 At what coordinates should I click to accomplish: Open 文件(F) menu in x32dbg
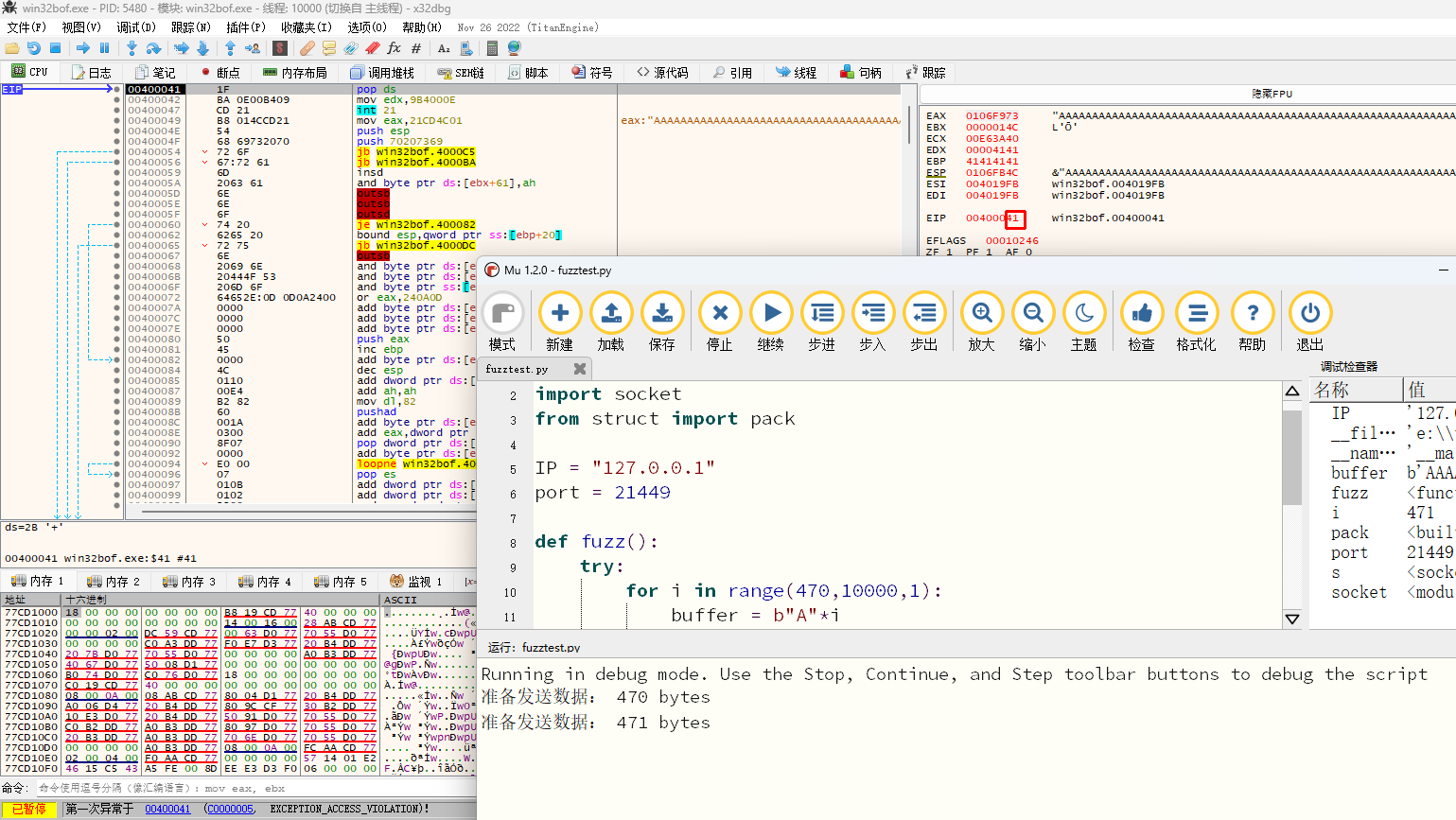[26, 27]
